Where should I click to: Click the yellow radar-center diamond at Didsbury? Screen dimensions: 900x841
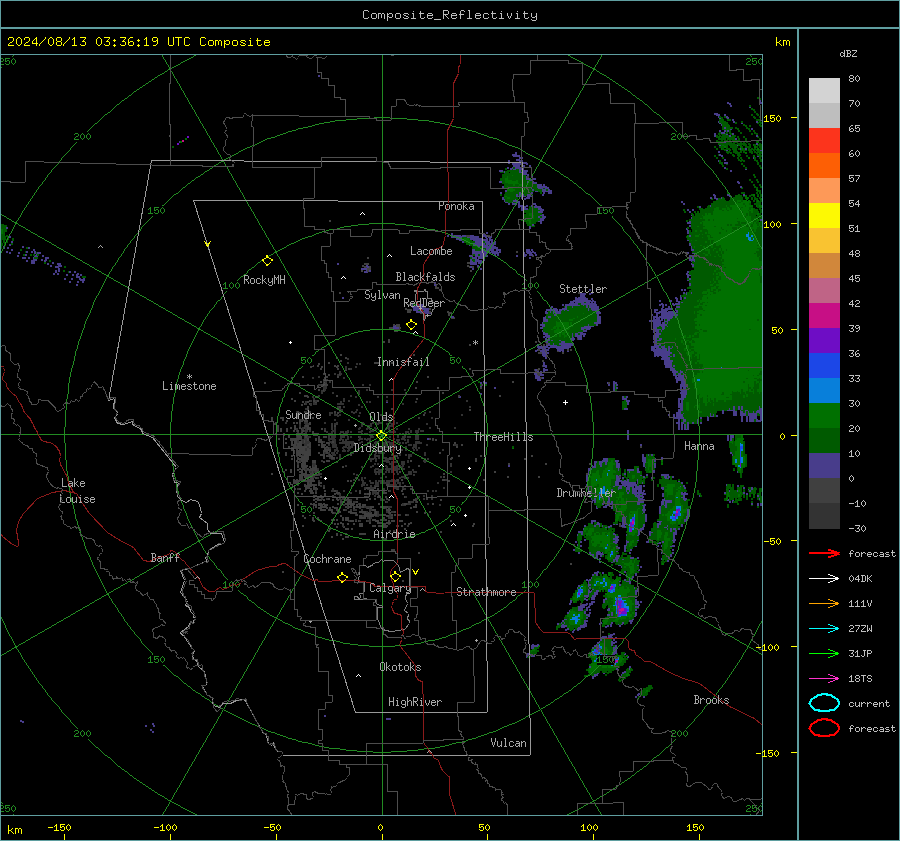381,436
